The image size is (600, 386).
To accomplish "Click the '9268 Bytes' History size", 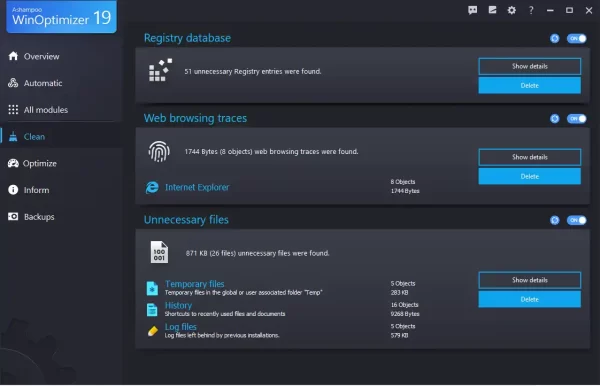I will point(405,314).
